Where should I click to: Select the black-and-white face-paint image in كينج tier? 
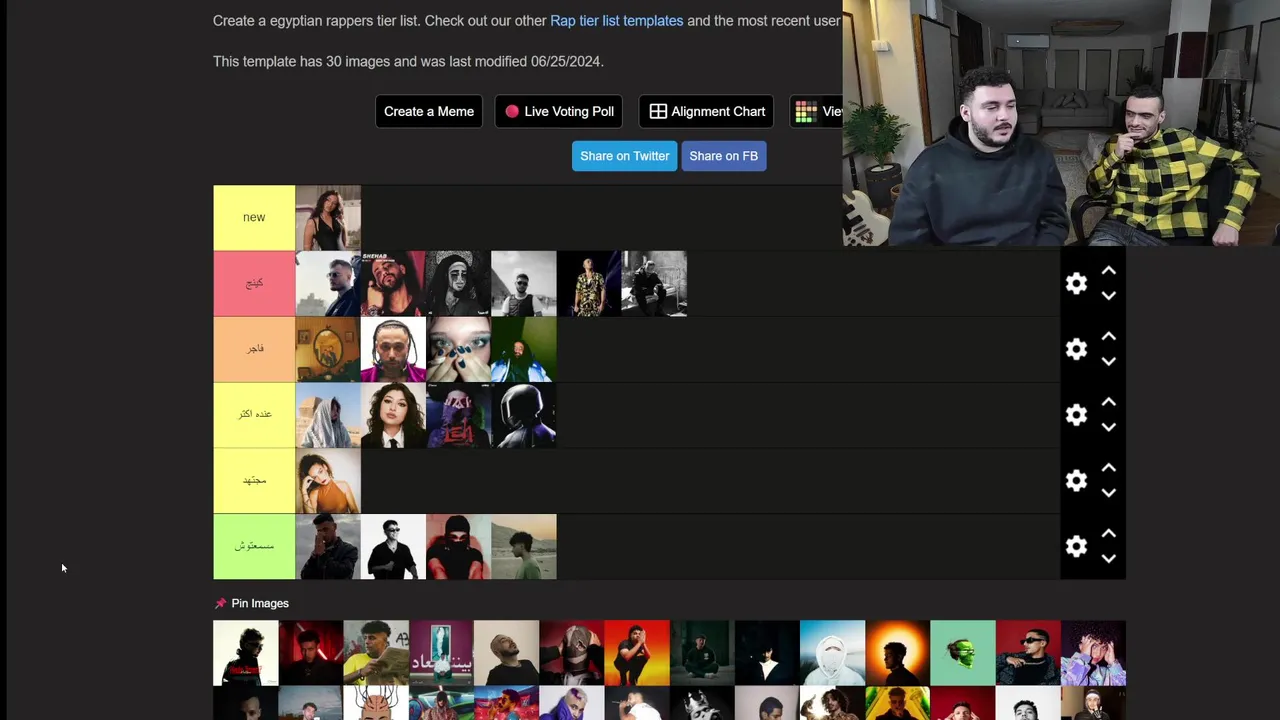(458, 283)
